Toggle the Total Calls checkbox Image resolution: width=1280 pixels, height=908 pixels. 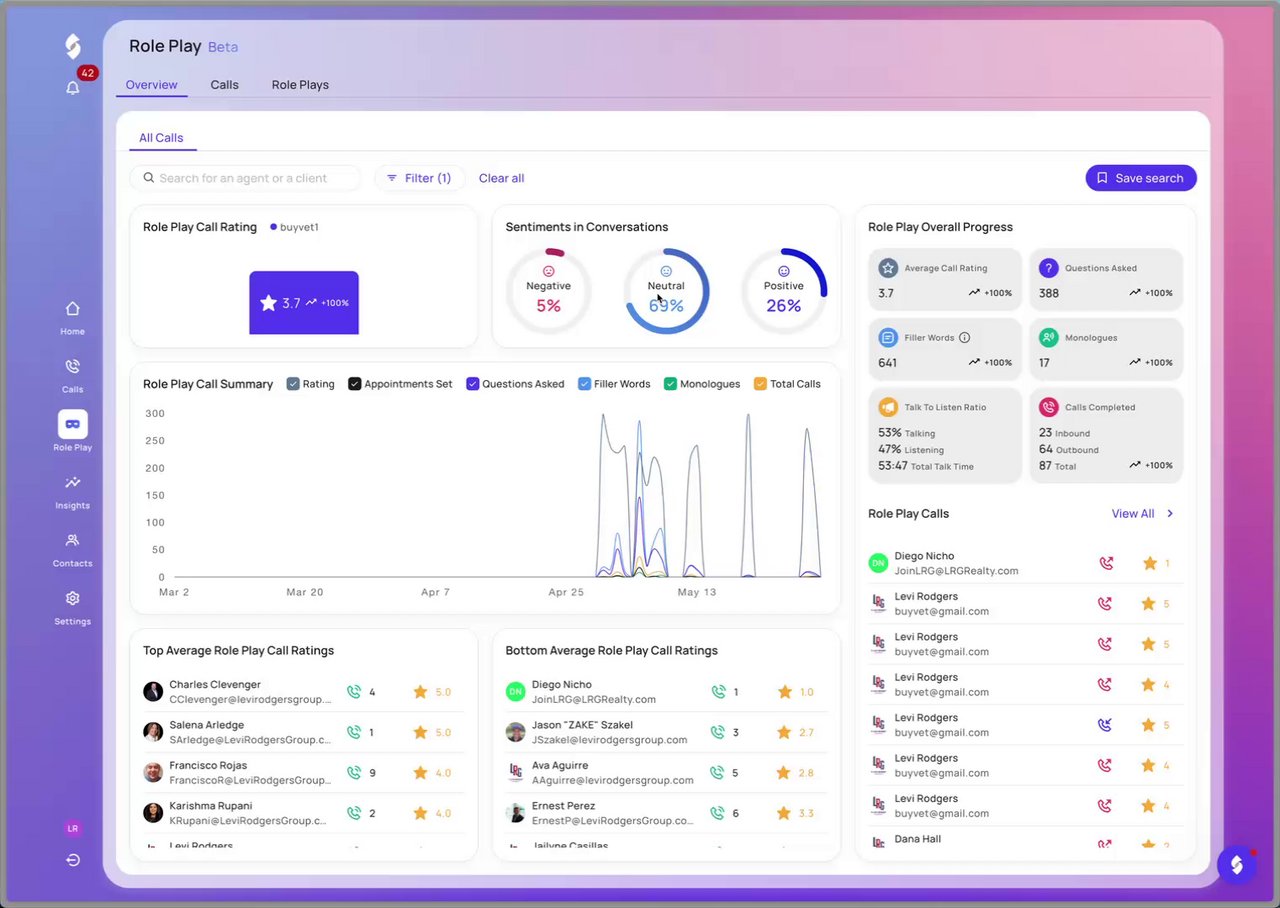click(x=760, y=384)
